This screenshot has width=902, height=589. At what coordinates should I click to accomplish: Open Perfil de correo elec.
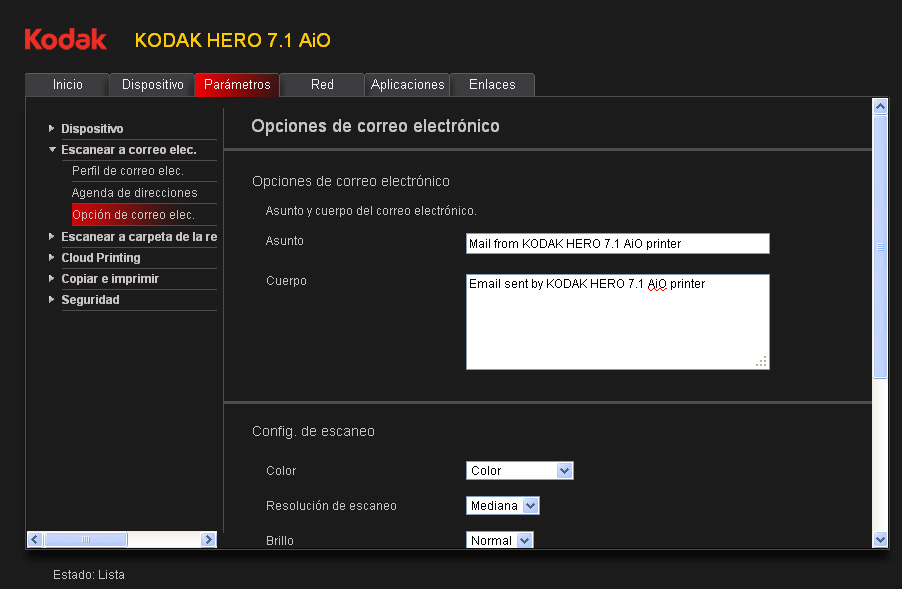coord(128,171)
